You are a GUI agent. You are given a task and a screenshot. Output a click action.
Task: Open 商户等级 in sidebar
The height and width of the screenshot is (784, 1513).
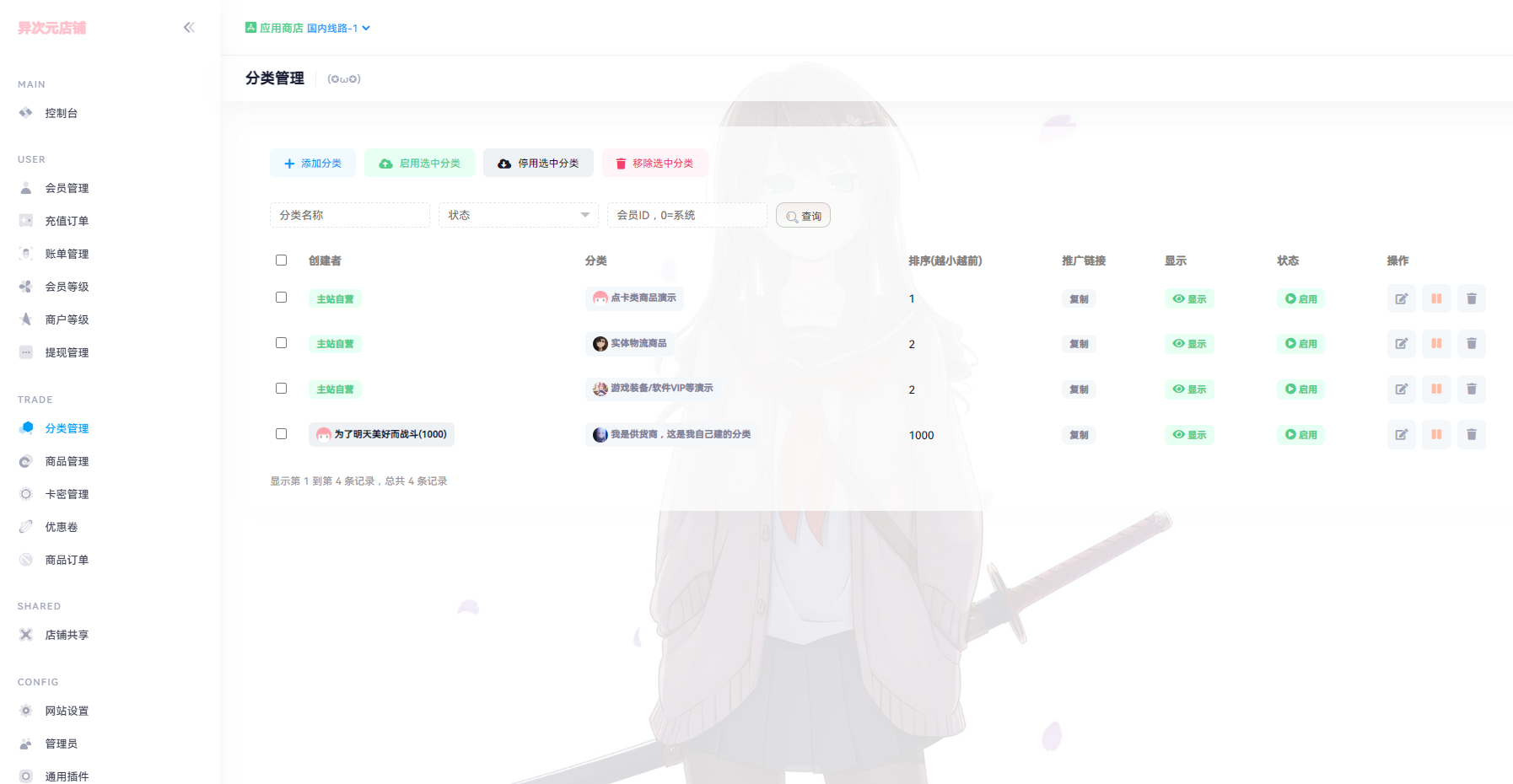click(x=67, y=320)
